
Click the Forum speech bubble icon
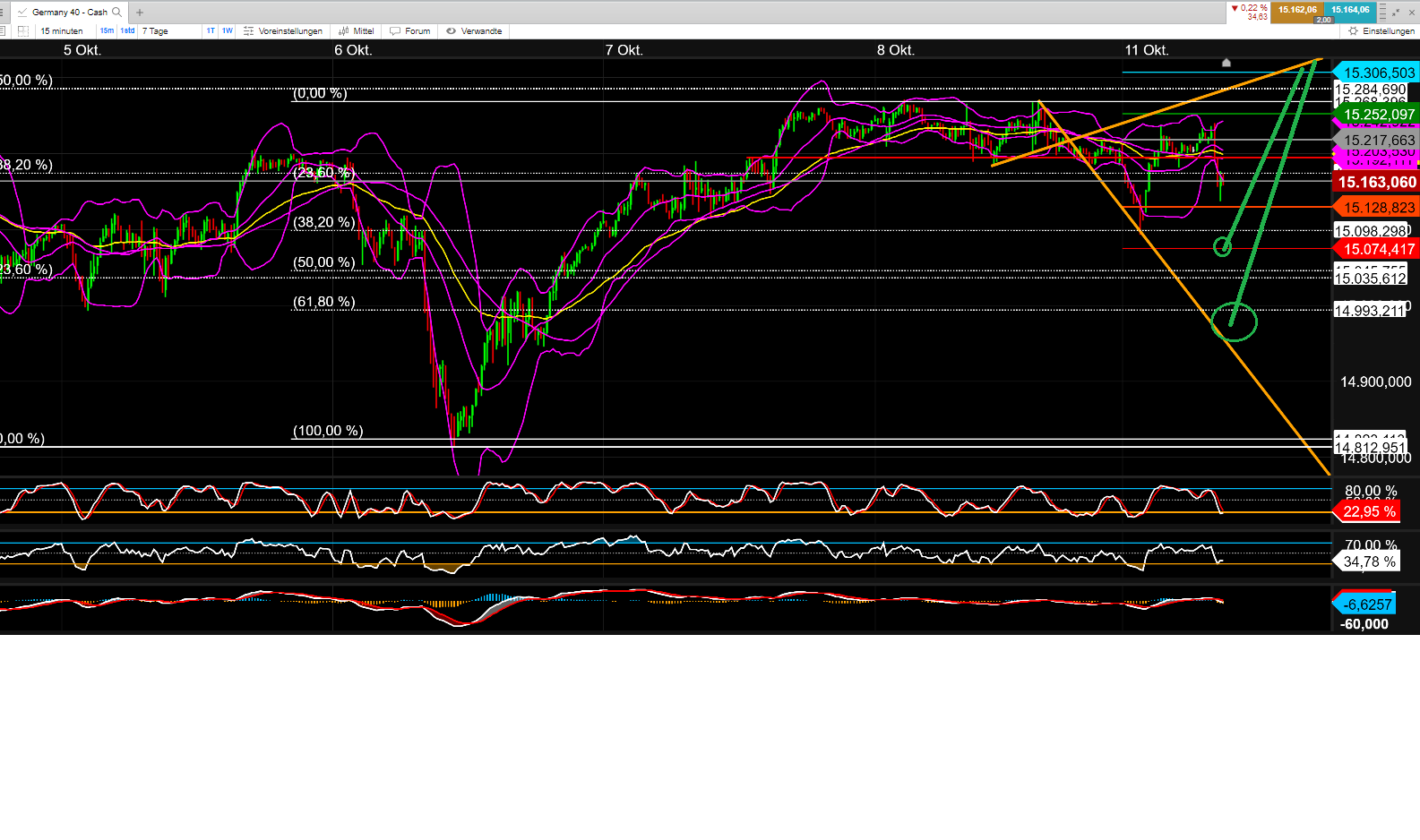tap(395, 31)
